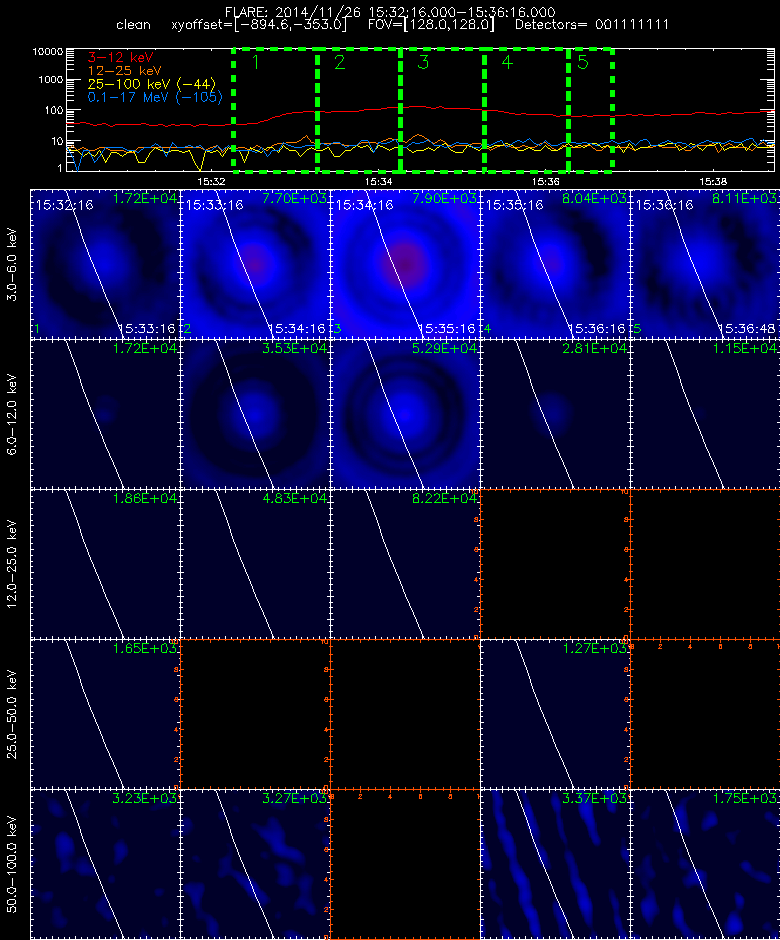780x940 pixels.
Task: Select interval number 5 in the light curve
Action: 591,111
